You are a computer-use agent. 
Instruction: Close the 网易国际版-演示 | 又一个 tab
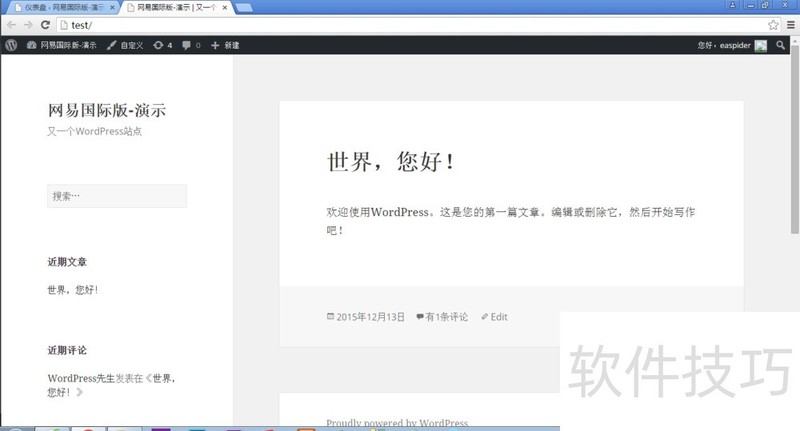tap(224, 8)
